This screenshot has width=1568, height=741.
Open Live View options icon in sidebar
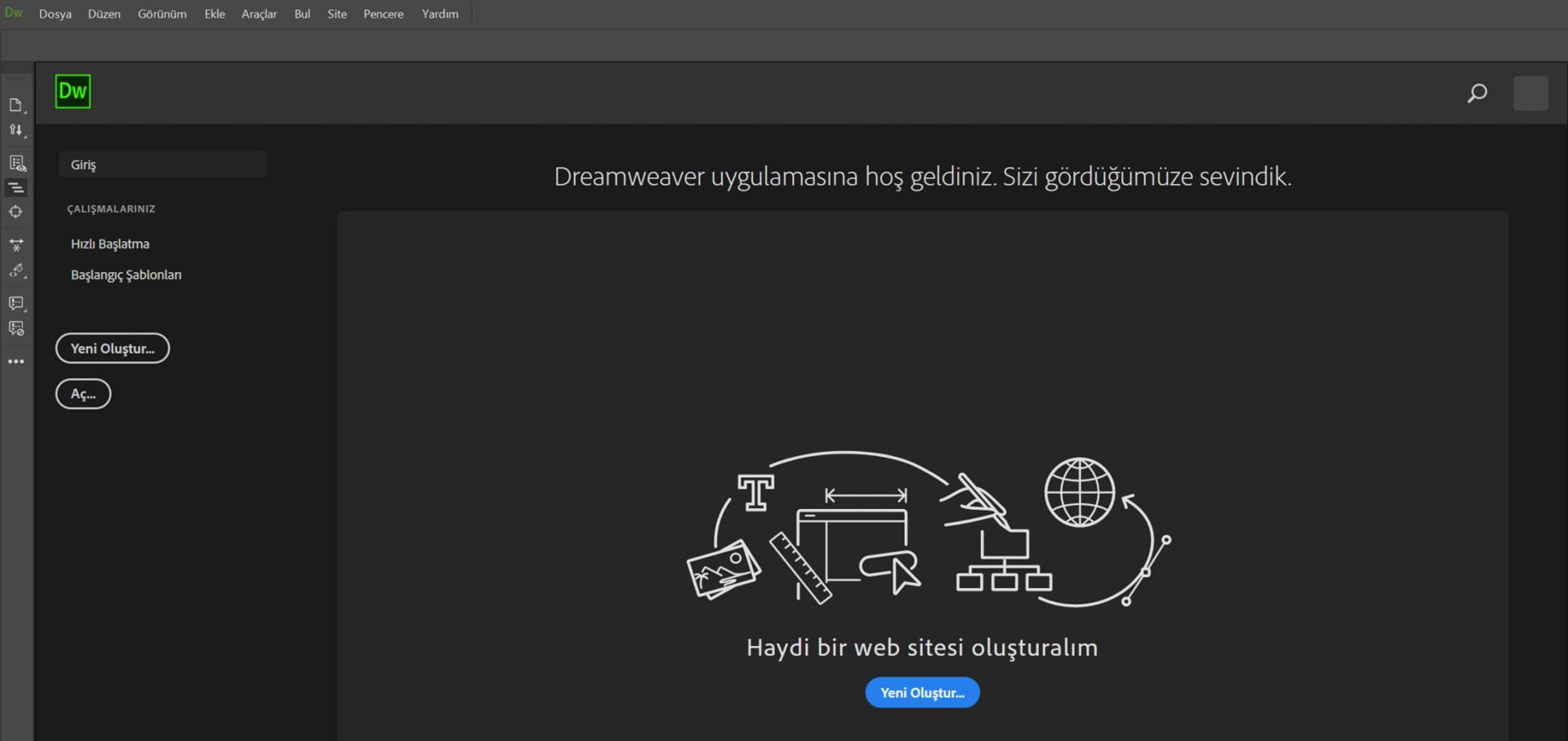16,163
